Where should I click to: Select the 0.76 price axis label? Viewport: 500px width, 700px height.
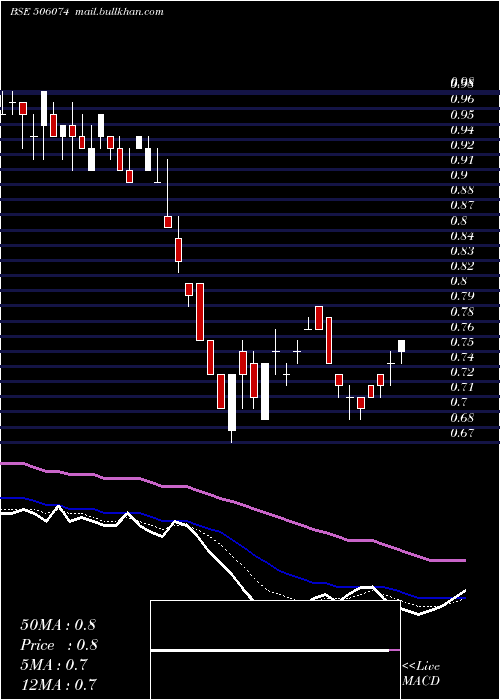[462, 327]
